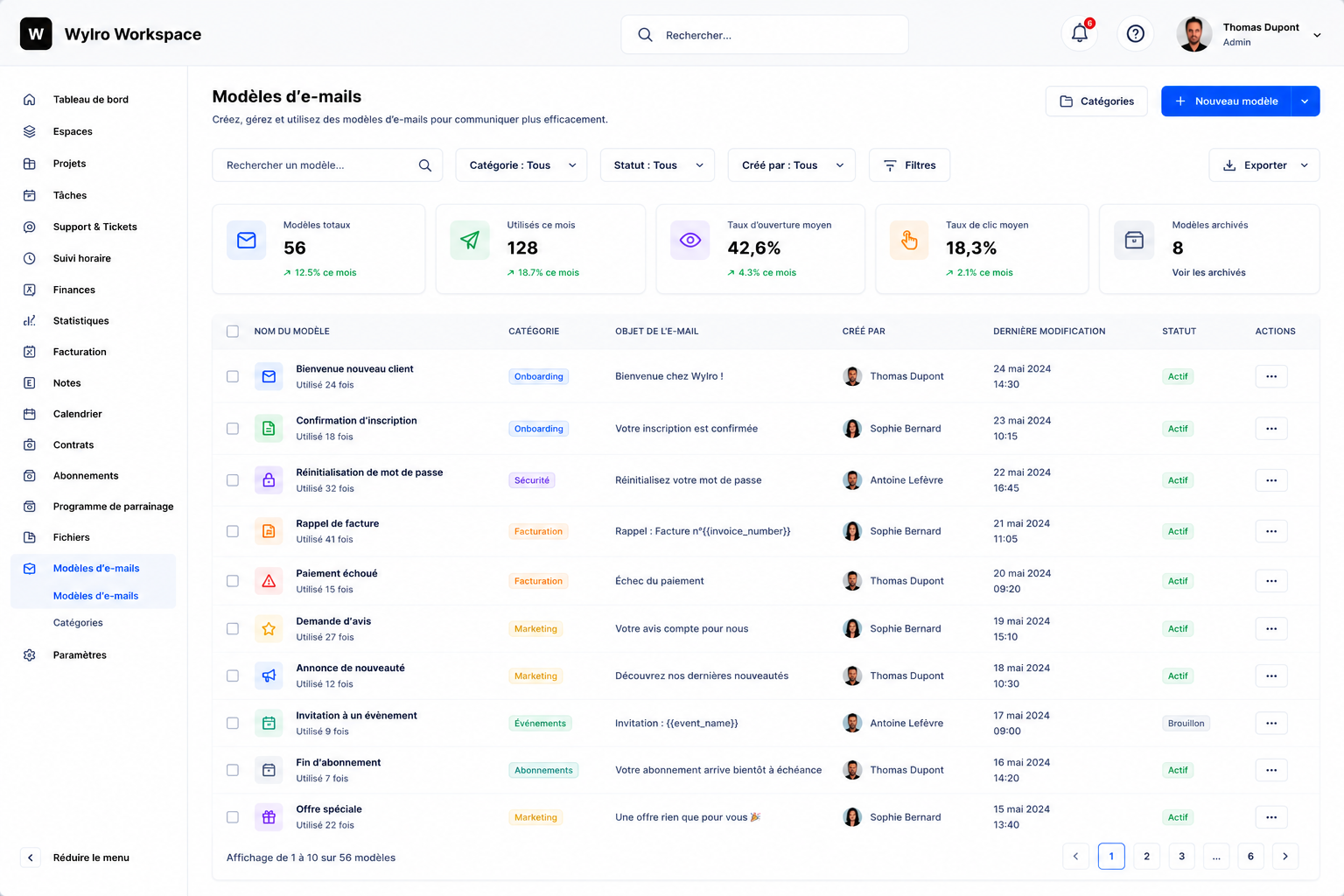Open the notifications bell
Screen dimensions: 1344x896
[x=1080, y=34]
